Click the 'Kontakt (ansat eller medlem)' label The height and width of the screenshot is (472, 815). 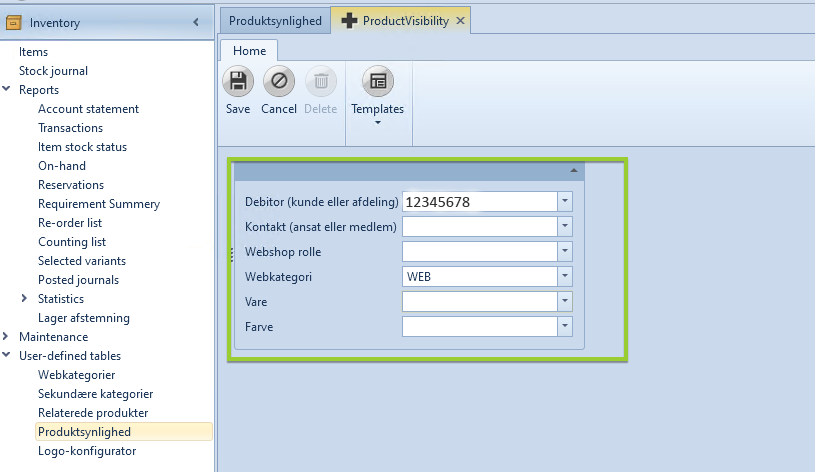pos(321,227)
